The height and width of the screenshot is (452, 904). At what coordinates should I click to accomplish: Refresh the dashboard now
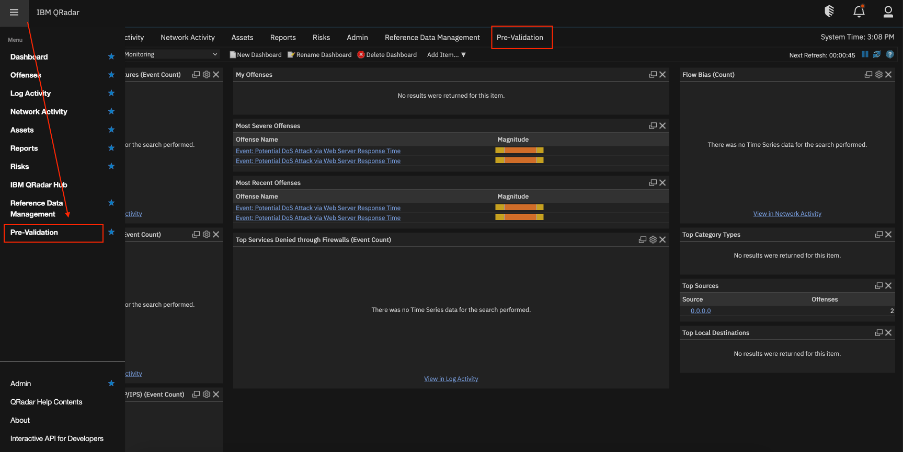click(877, 54)
